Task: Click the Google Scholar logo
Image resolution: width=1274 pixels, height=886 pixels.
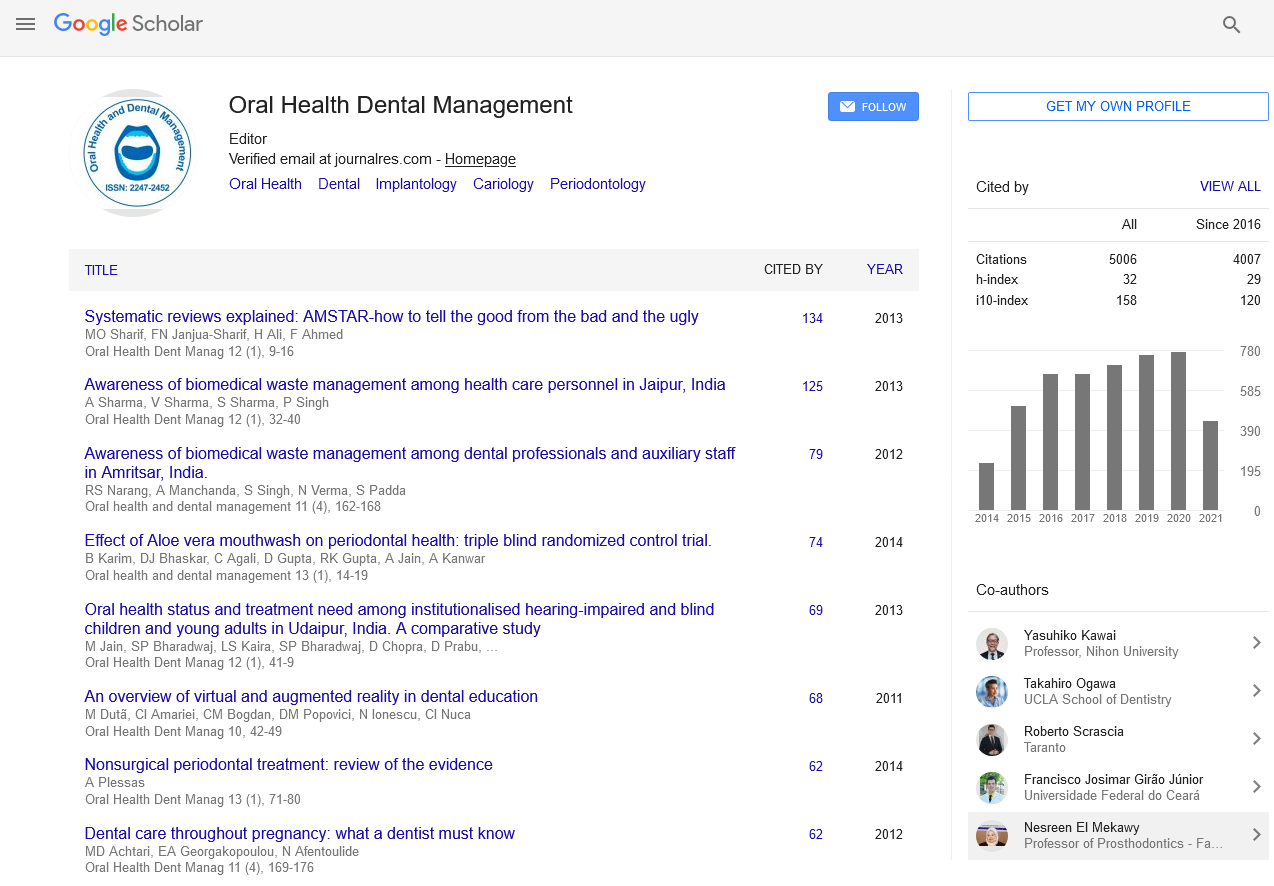Action: (128, 24)
